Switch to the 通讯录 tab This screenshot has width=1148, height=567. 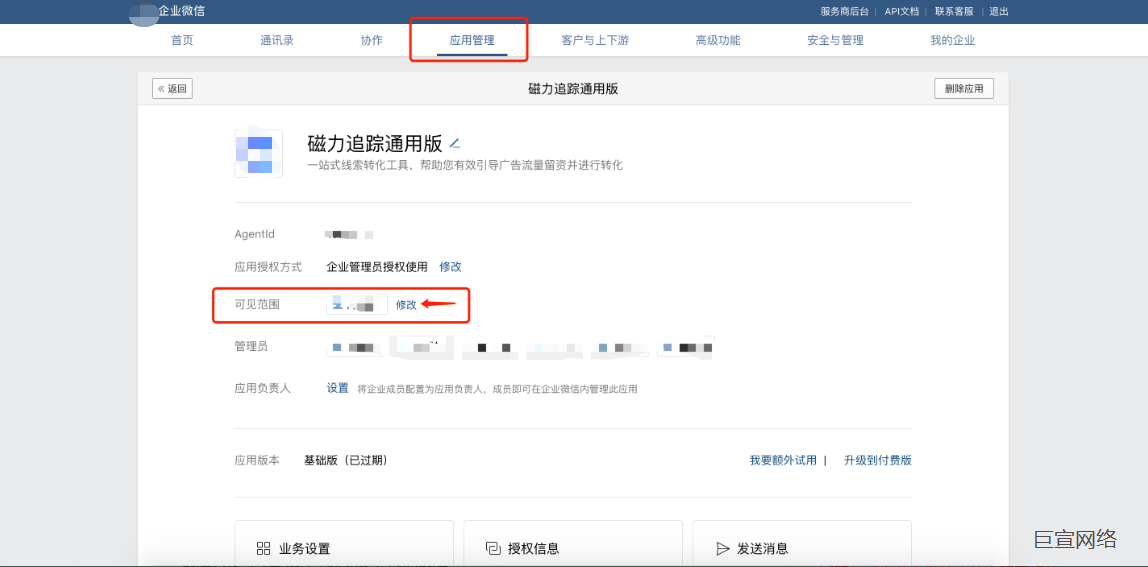point(277,40)
